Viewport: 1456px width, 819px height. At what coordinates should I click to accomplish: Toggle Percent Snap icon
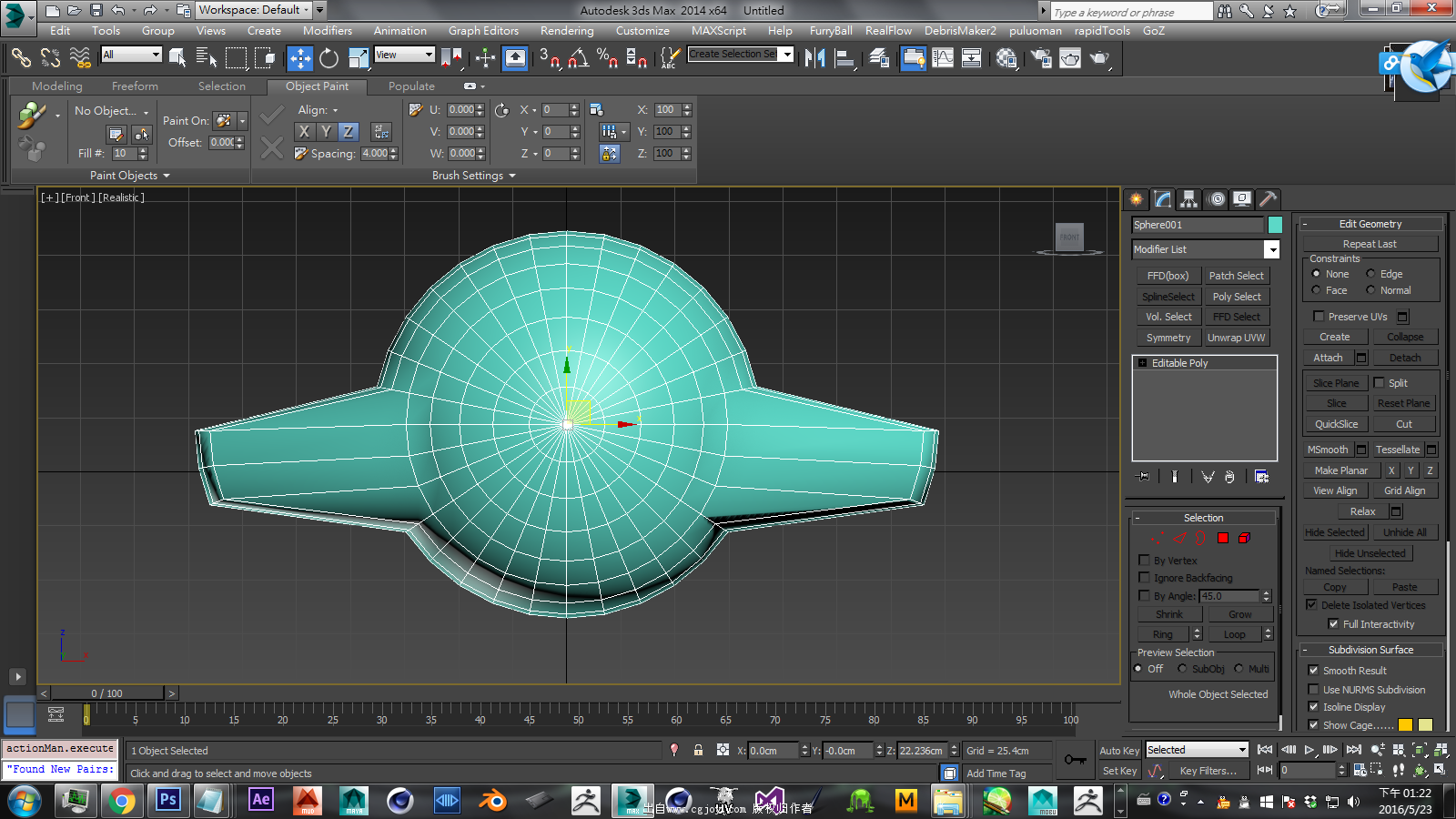pos(607,58)
